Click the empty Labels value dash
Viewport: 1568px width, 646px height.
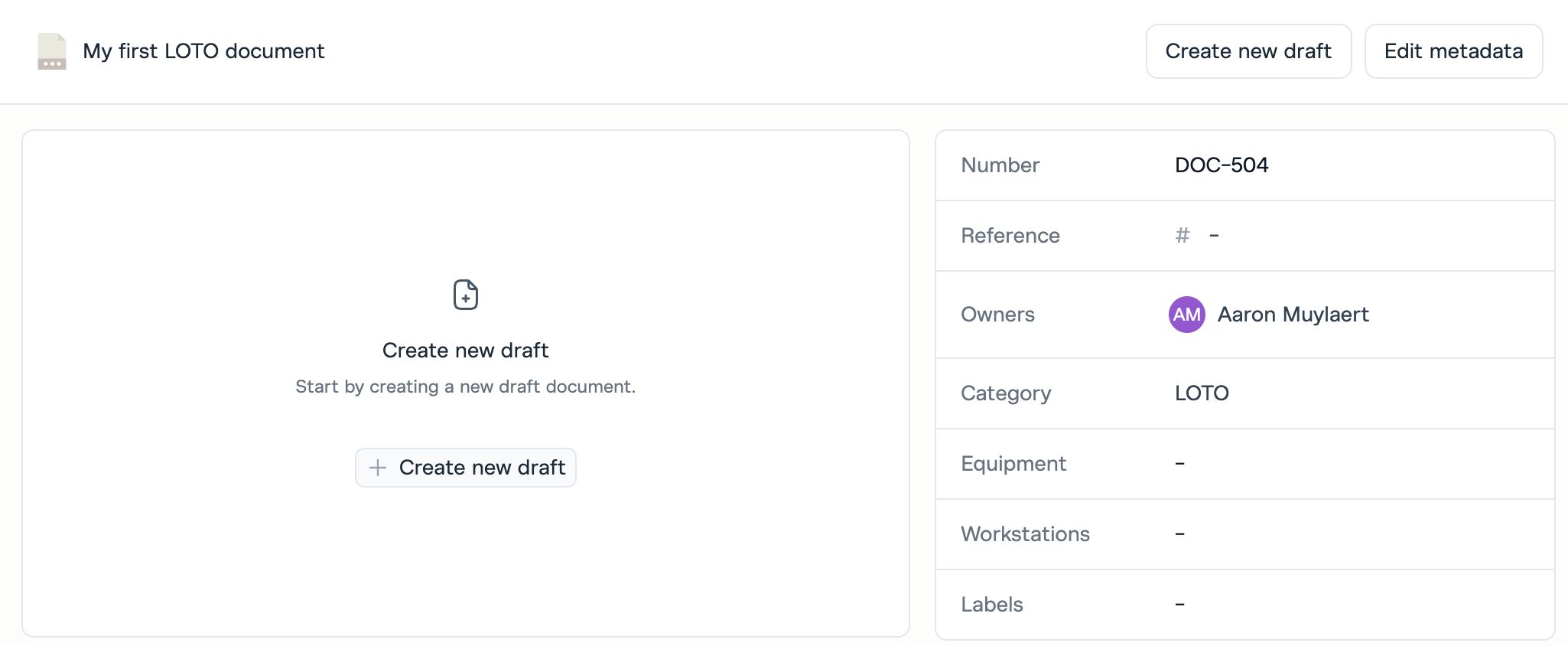(x=1180, y=605)
